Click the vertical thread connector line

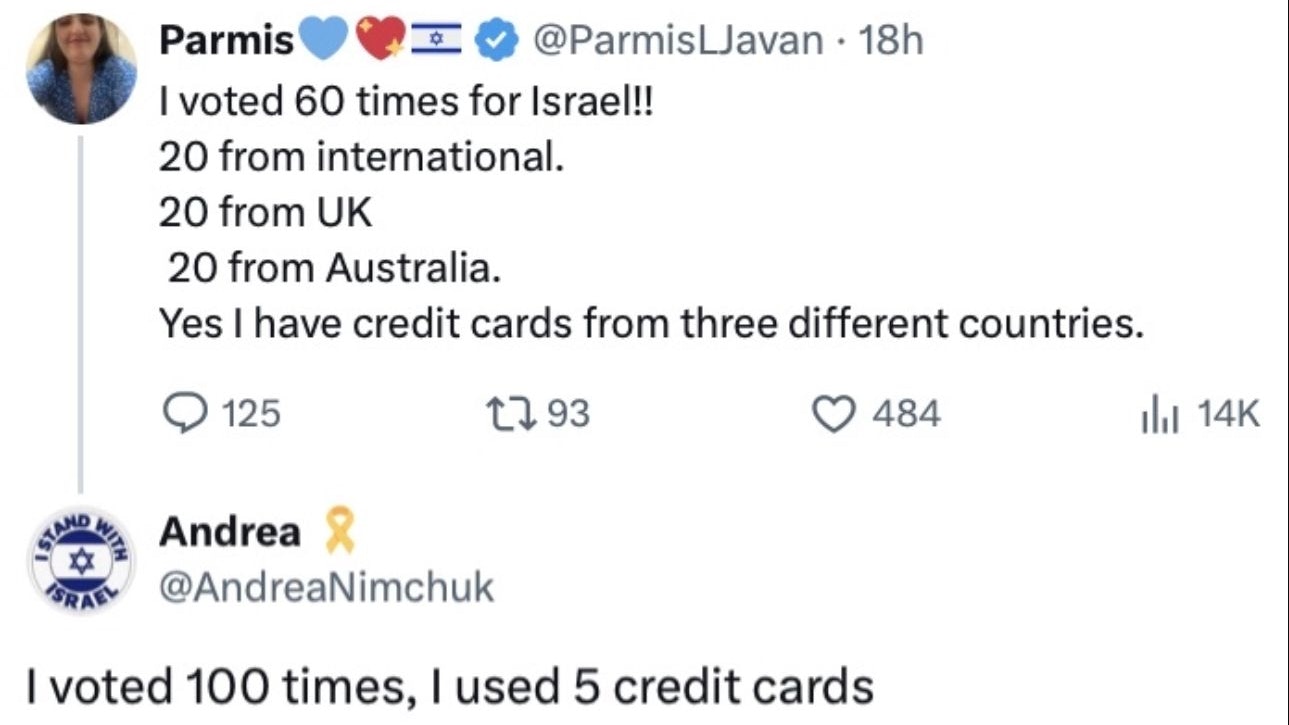point(82,310)
